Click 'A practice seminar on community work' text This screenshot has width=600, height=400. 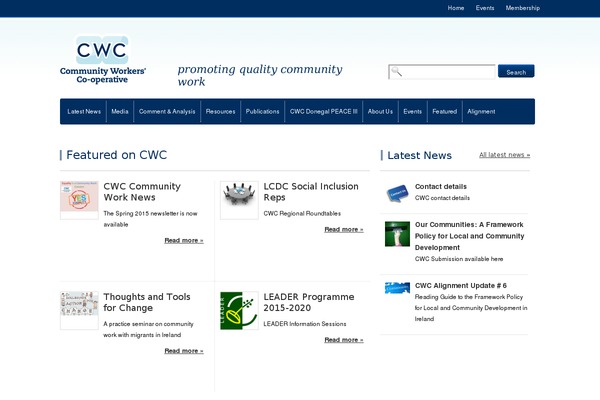148,329
